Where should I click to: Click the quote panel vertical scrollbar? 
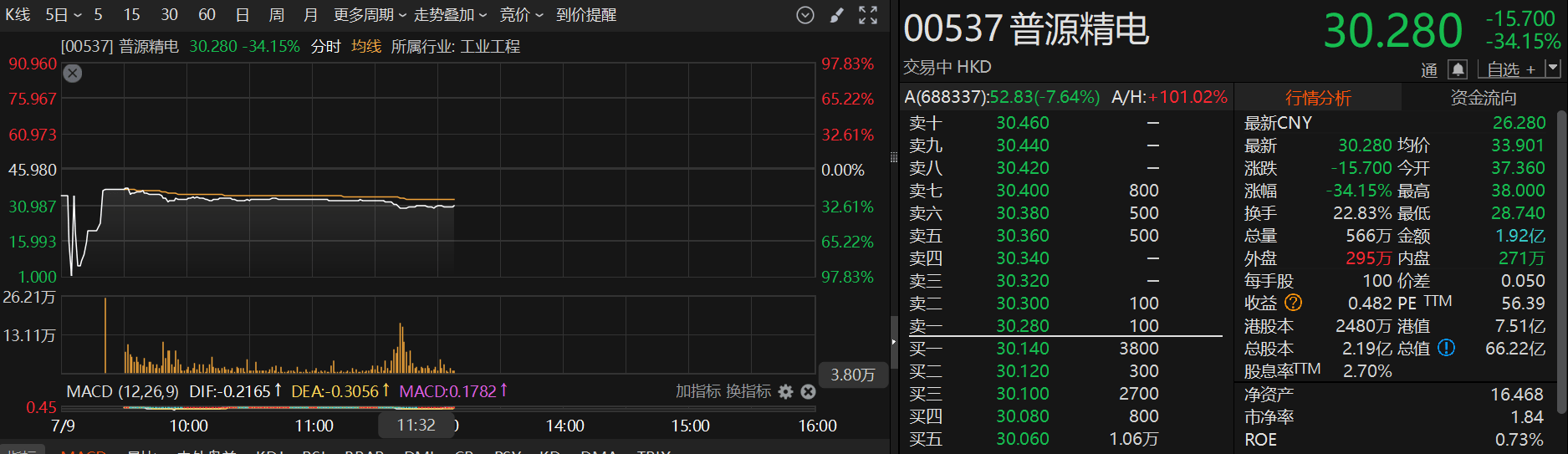[1561, 262]
